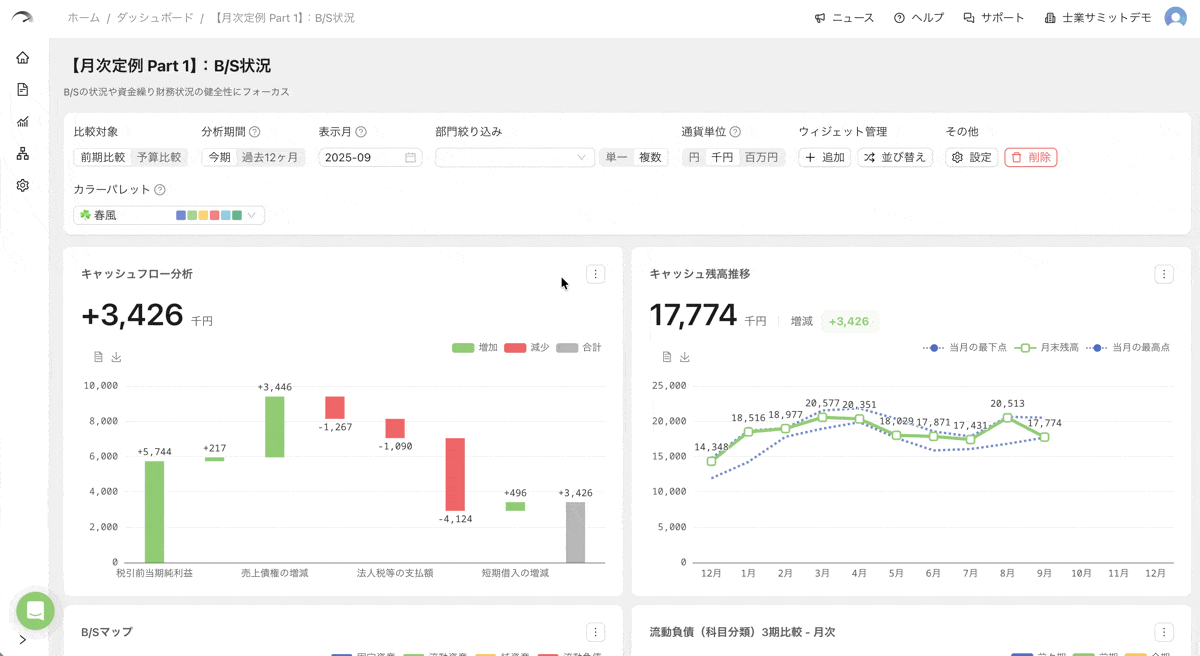Expand the カラーパレット 春風 dropdown
This screenshot has width=1200, height=656.
[169, 215]
